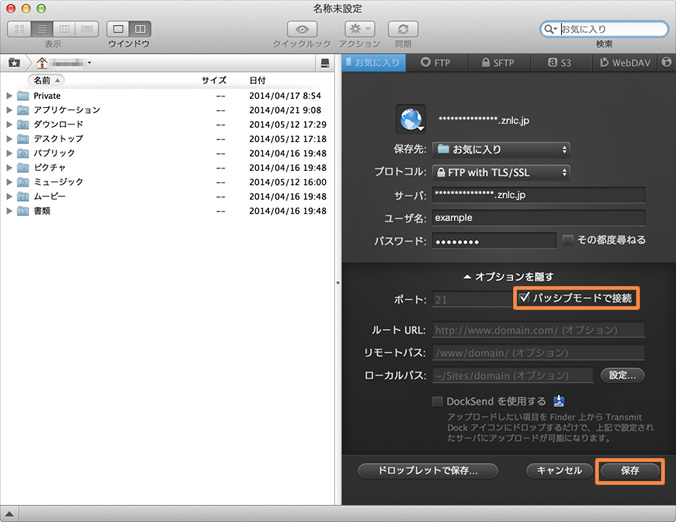Viewport: 676px width, 522px height.
Task: Collapse options via オプションを隠す
Action: tap(508, 277)
